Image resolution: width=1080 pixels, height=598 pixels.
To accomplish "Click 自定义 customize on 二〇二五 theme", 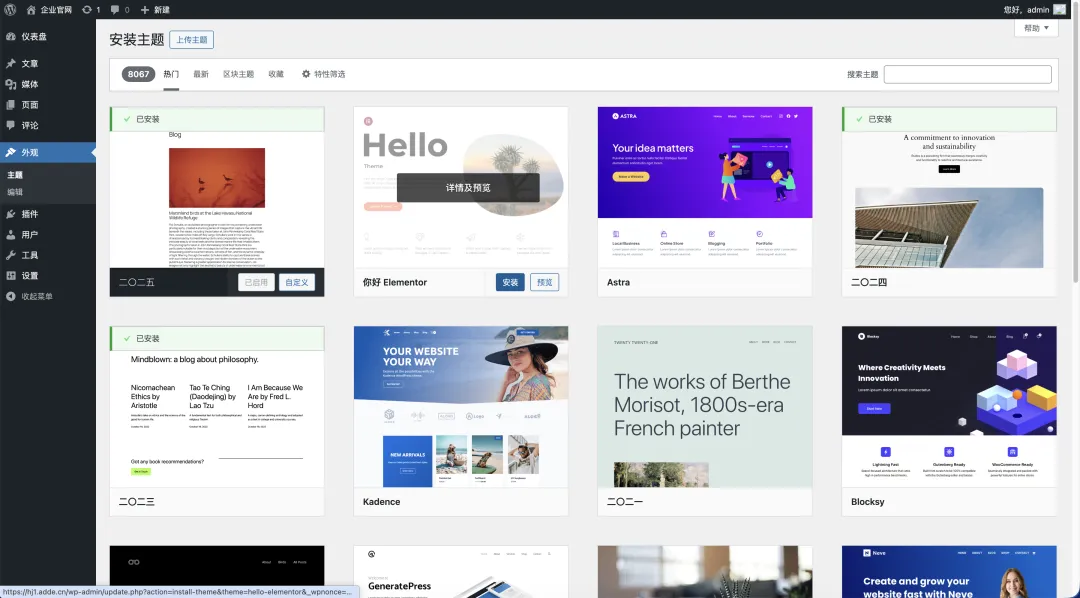I will pyautogui.click(x=297, y=282).
